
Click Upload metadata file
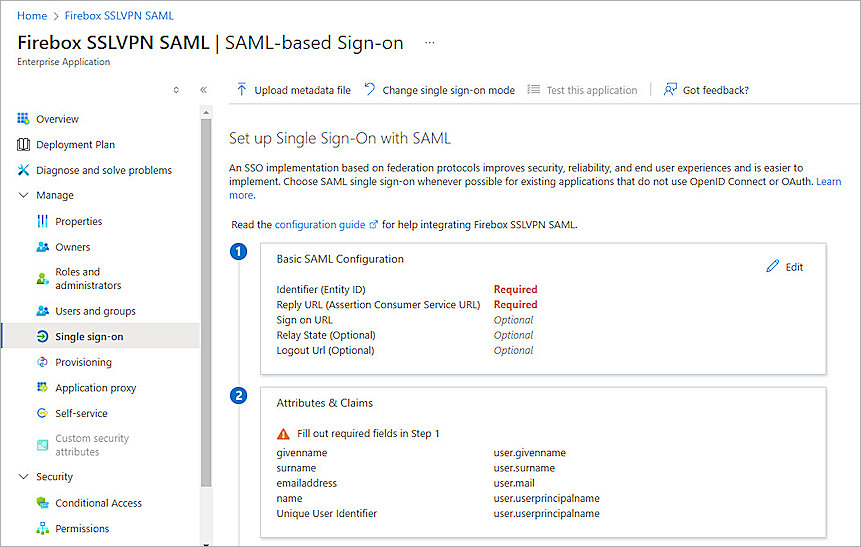(293, 90)
